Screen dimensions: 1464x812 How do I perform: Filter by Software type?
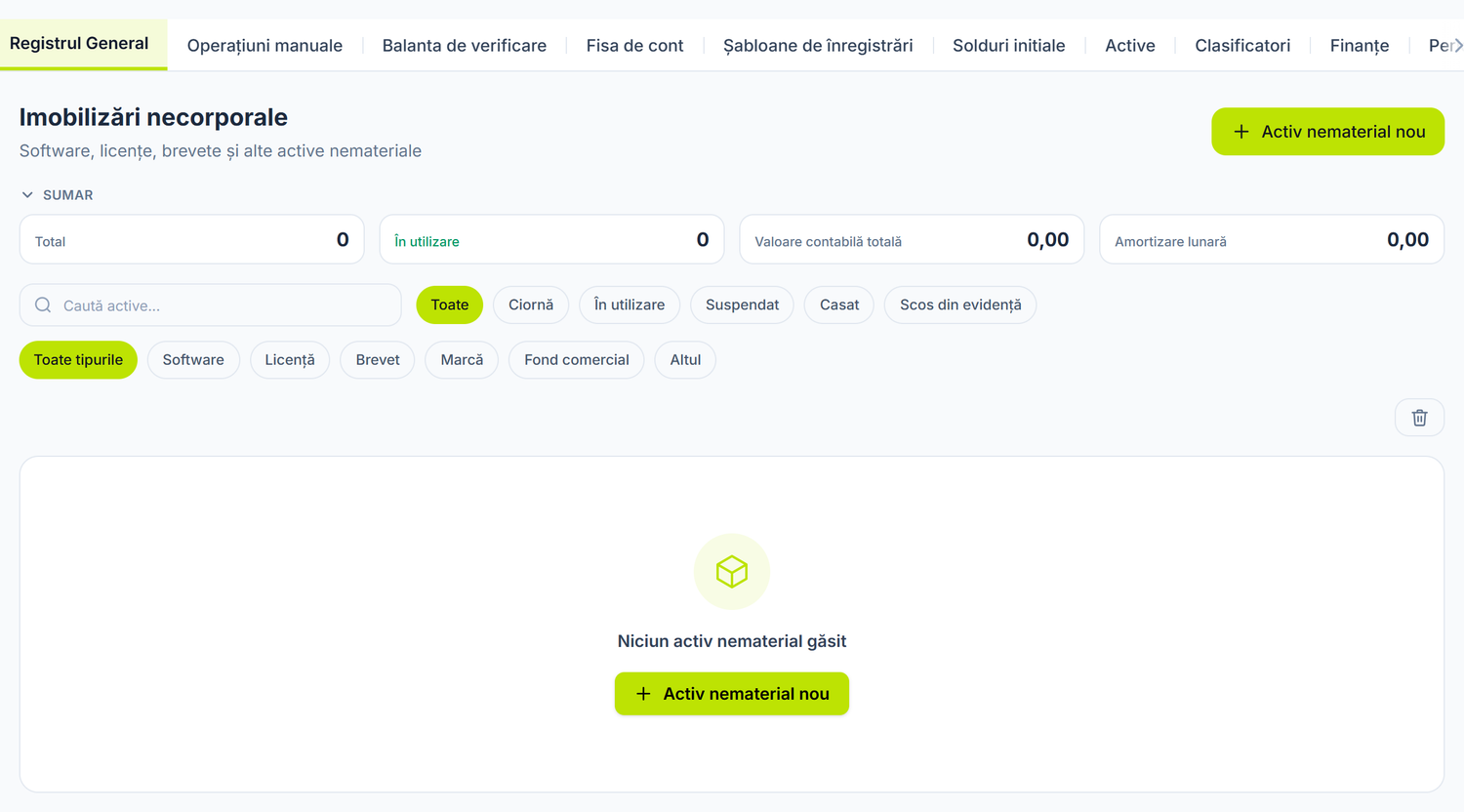193,360
